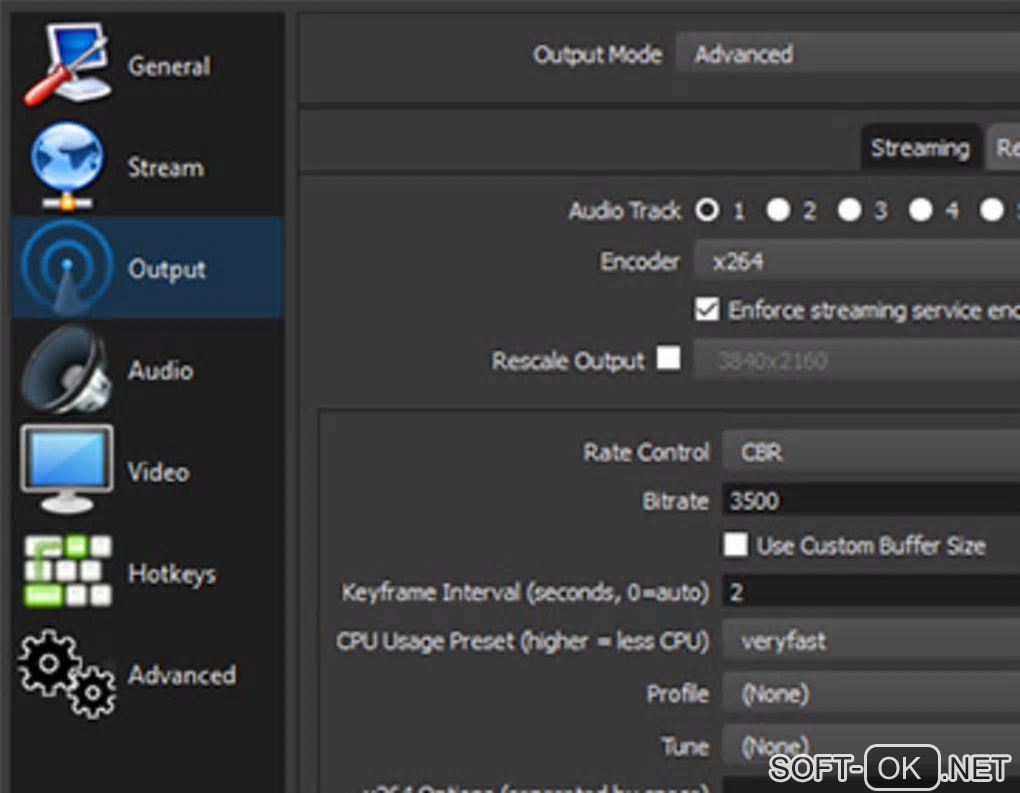Expand the CPU Usage Preset dropdown
The height and width of the screenshot is (793, 1020).
[x=868, y=641]
